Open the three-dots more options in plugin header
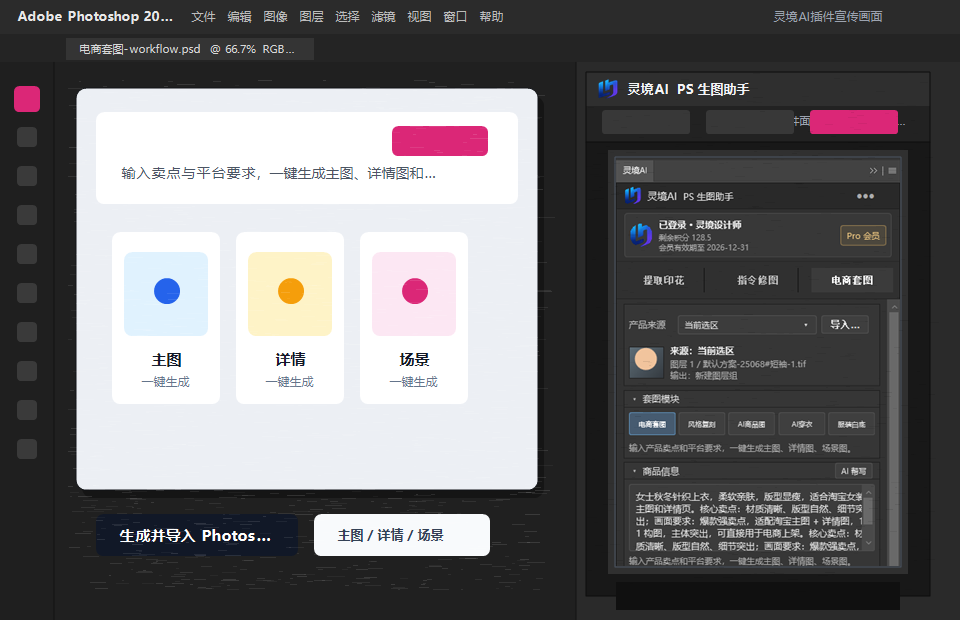Viewport: 960px width, 620px height. pyautogui.click(x=865, y=196)
